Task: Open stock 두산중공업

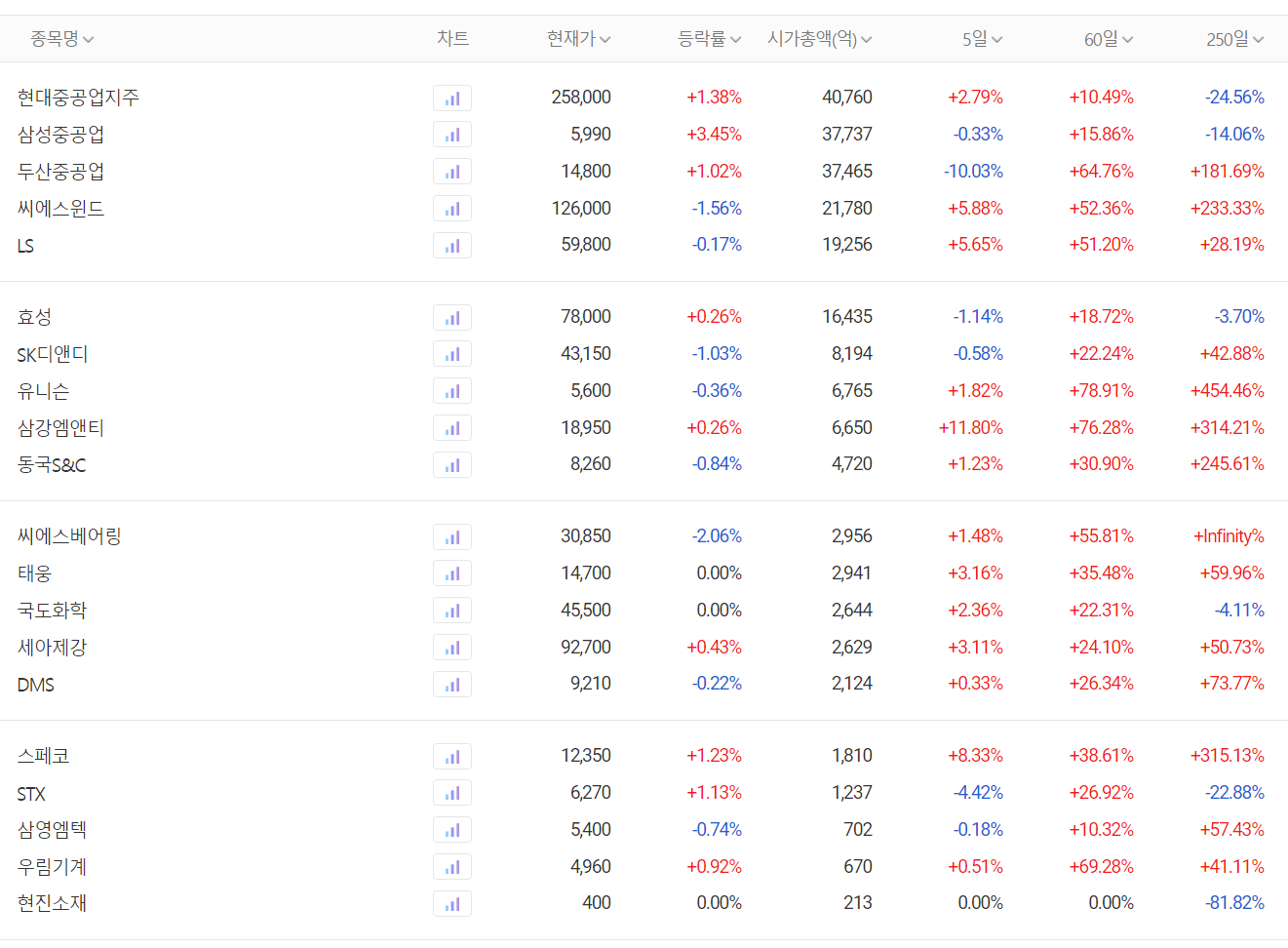Action: coord(60,172)
